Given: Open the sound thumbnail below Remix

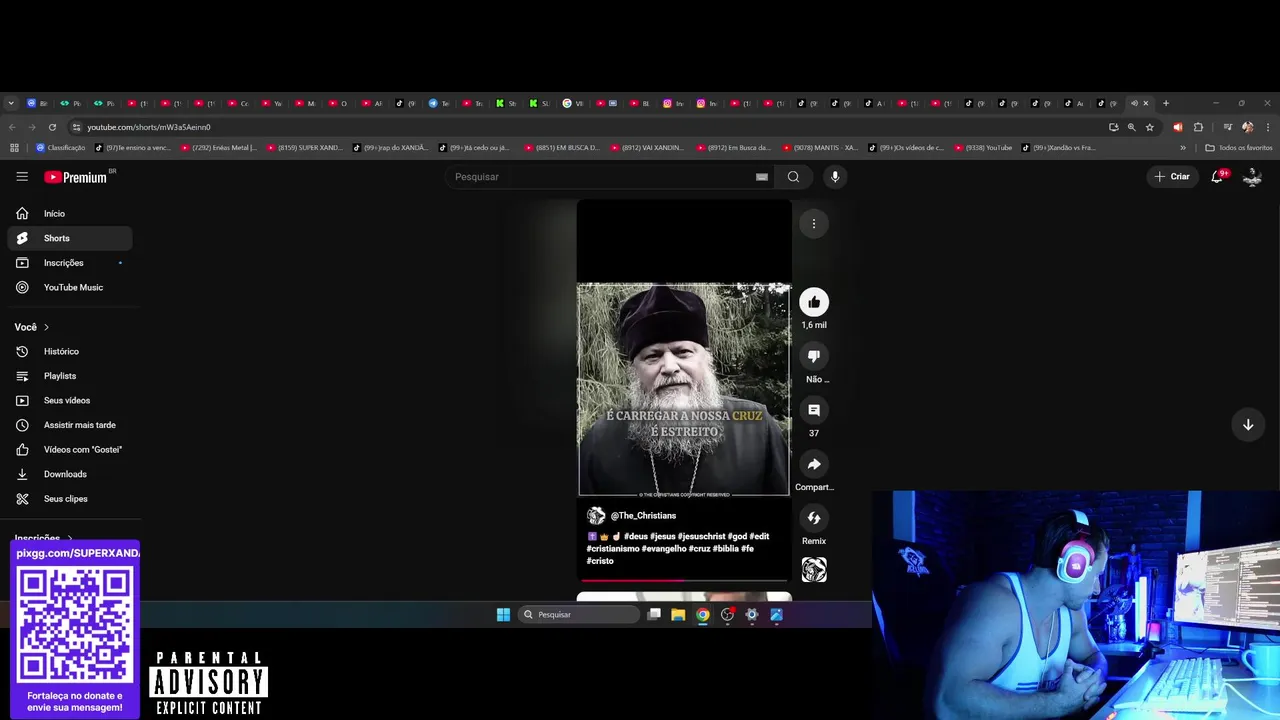Looking at the screenshot, I should tap(814, 570).
